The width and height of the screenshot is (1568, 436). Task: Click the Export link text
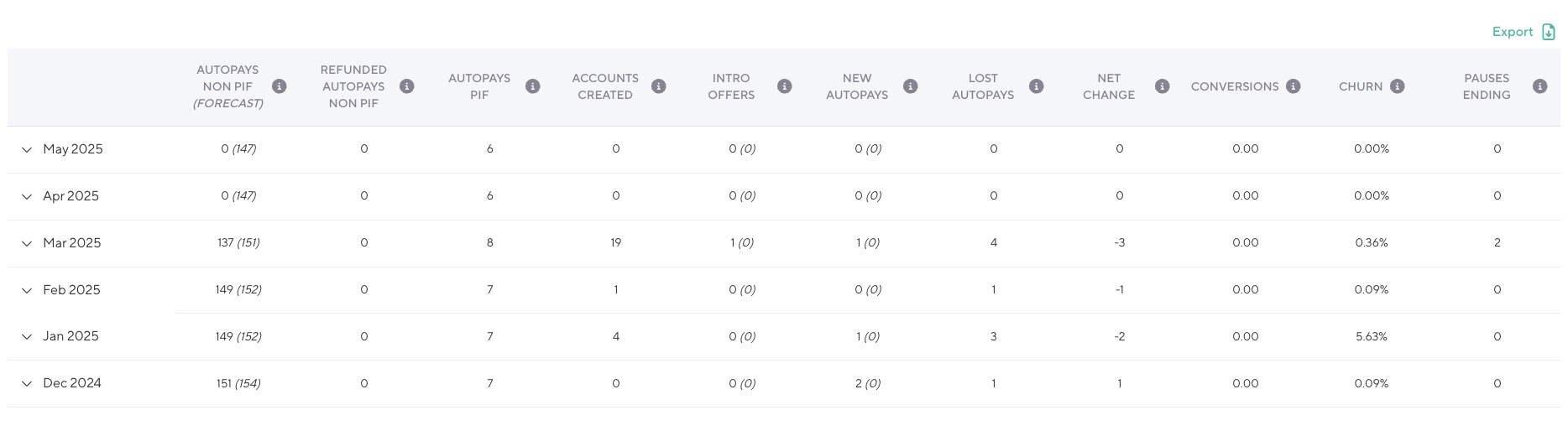click(1512, 32)
